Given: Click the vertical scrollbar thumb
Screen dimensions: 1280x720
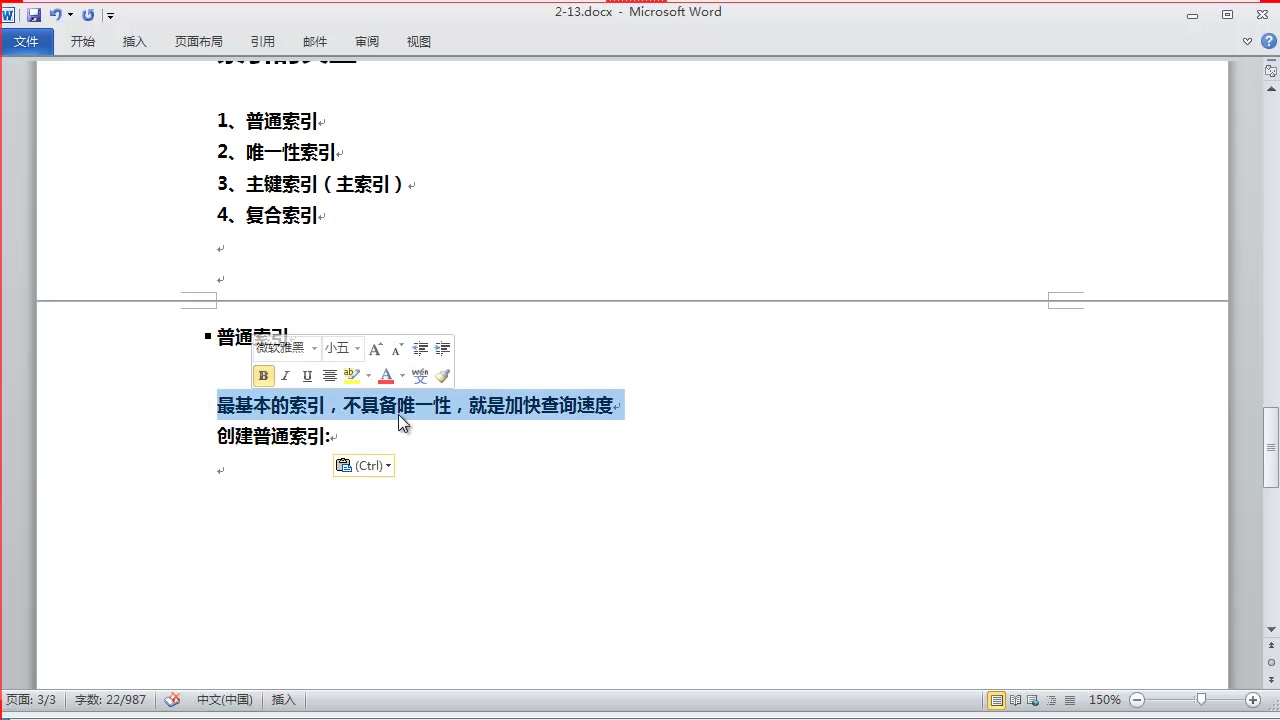Looking at the screenshot, I should [1271, 447].
